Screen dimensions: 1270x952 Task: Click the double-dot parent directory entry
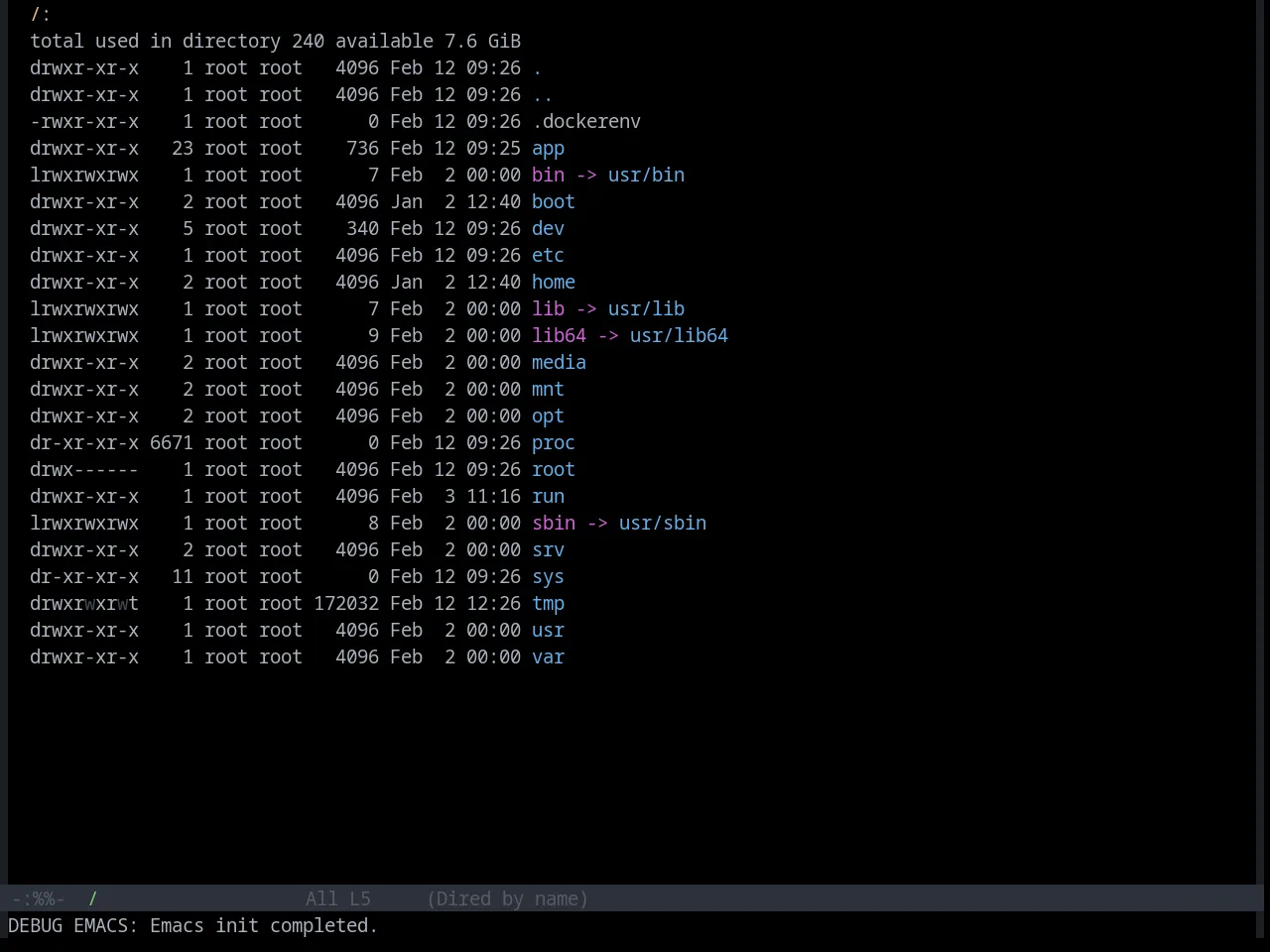(543, 94)
